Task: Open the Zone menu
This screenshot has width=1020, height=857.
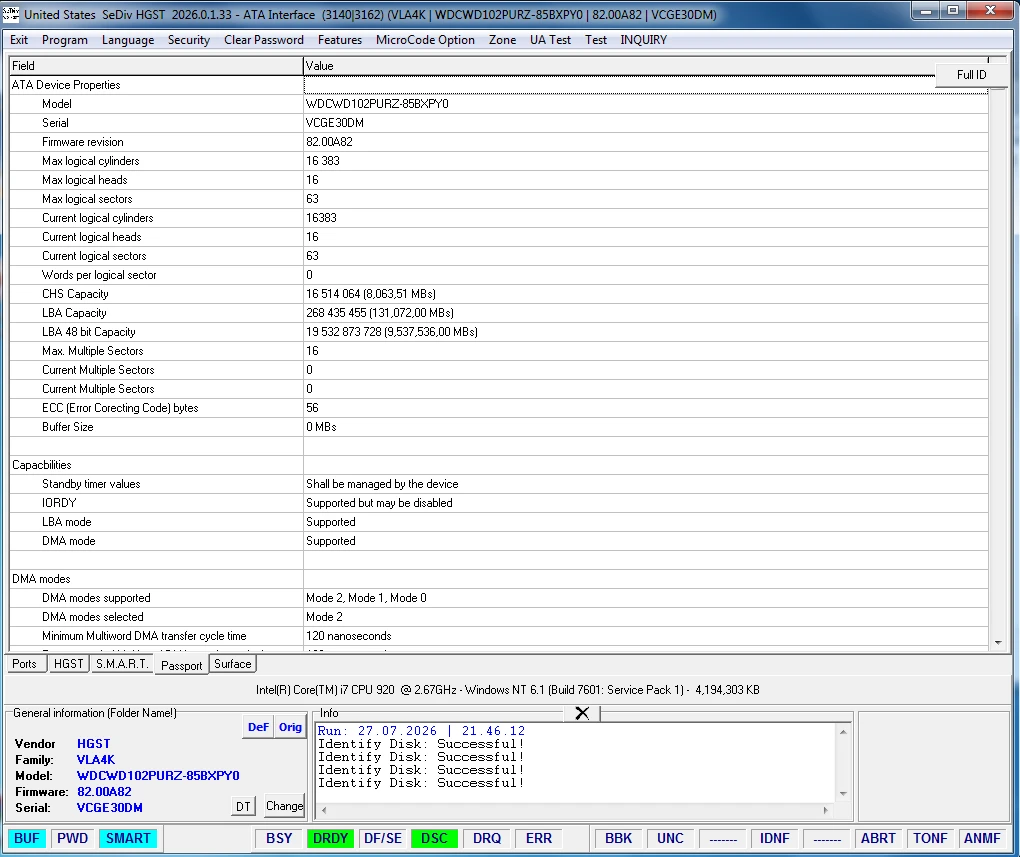Action: [502, 40]
